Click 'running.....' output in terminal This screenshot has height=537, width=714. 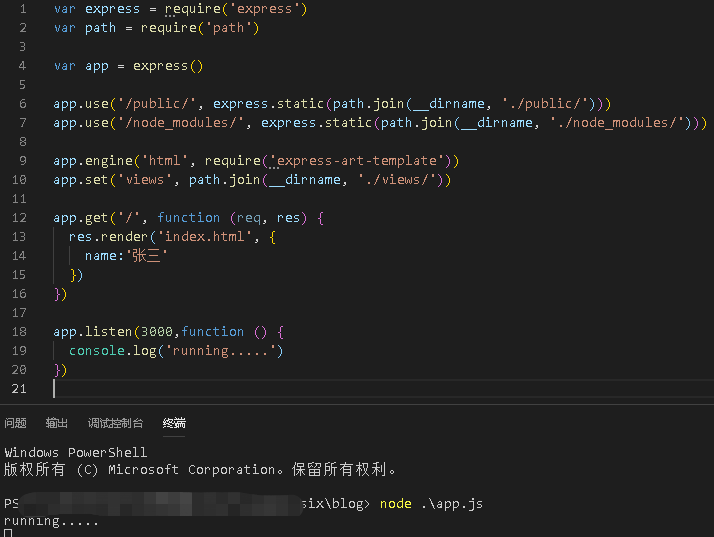(x=51, y=521)
